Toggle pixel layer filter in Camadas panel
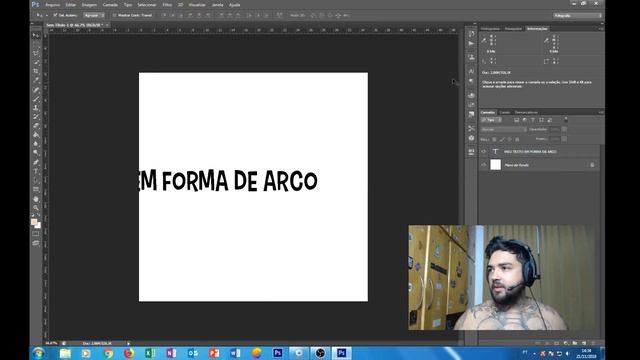This screenshot has height=360, width=640. 516,120
